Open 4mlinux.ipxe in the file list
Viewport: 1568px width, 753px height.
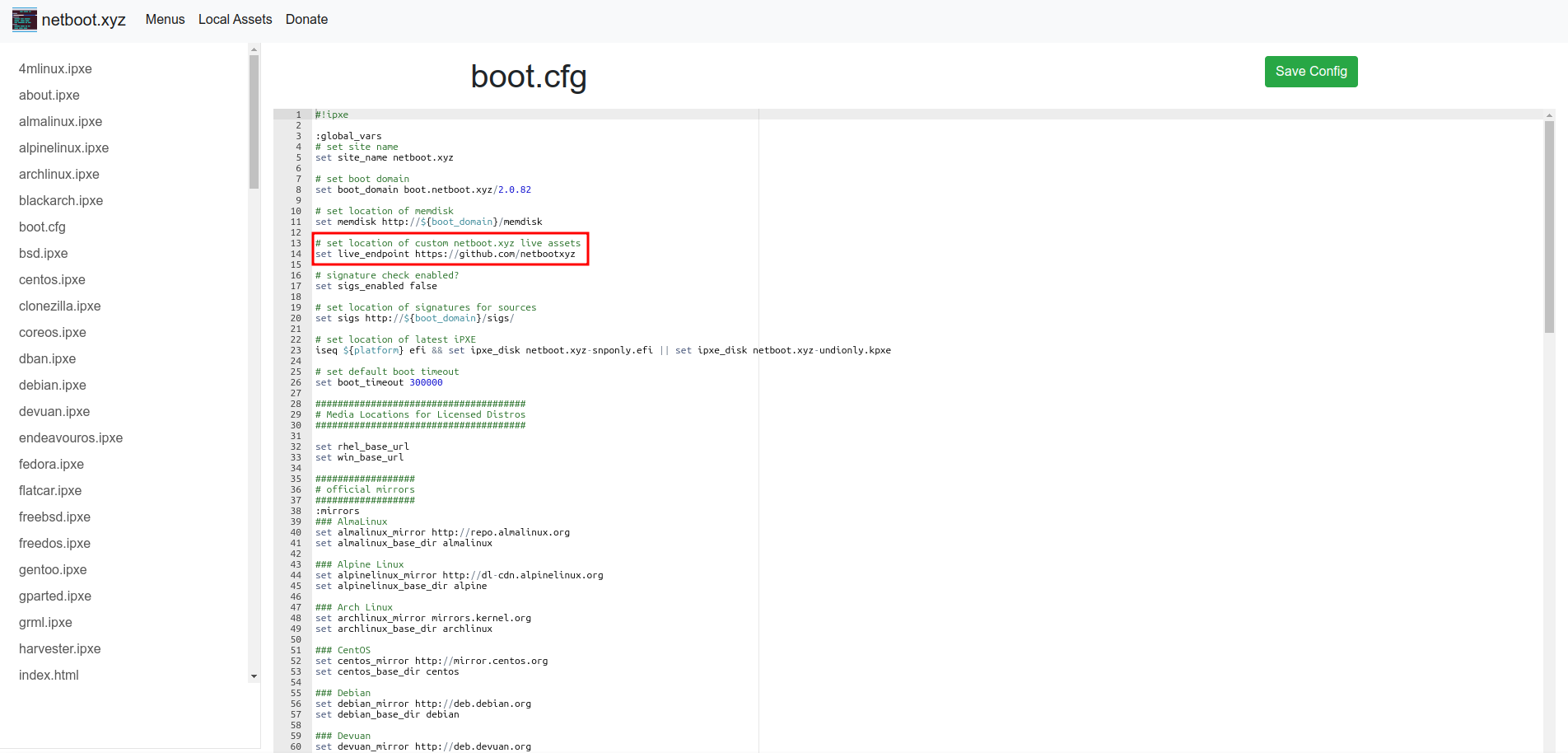(55, 68)
